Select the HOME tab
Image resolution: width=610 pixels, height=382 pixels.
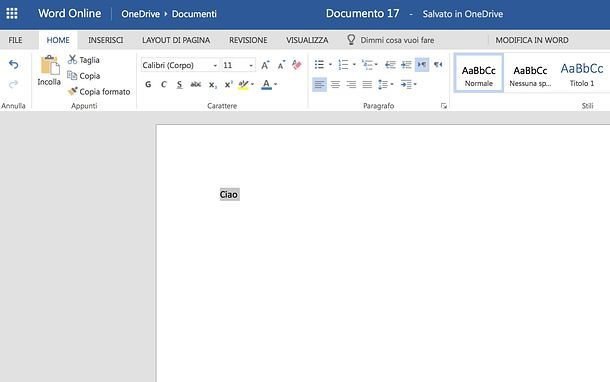tap(58, 40)
